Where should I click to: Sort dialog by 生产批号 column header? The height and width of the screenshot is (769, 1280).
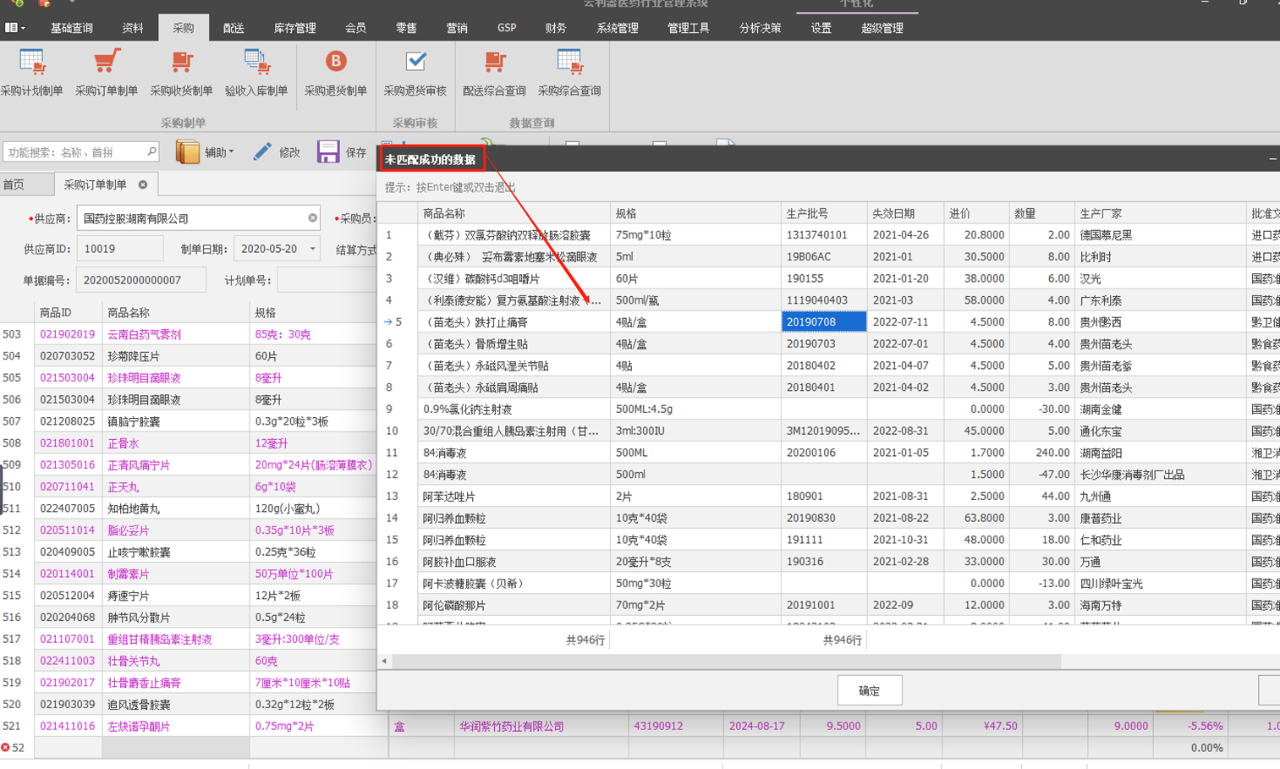[x=823, y=213]
